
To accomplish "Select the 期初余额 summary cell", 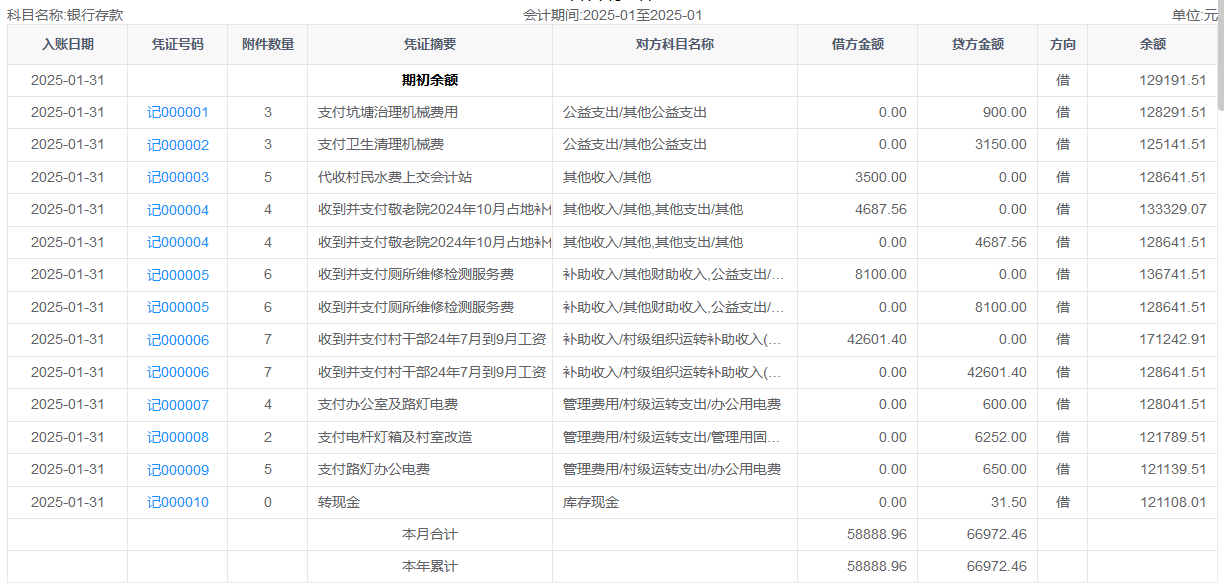I will point(430,80).
